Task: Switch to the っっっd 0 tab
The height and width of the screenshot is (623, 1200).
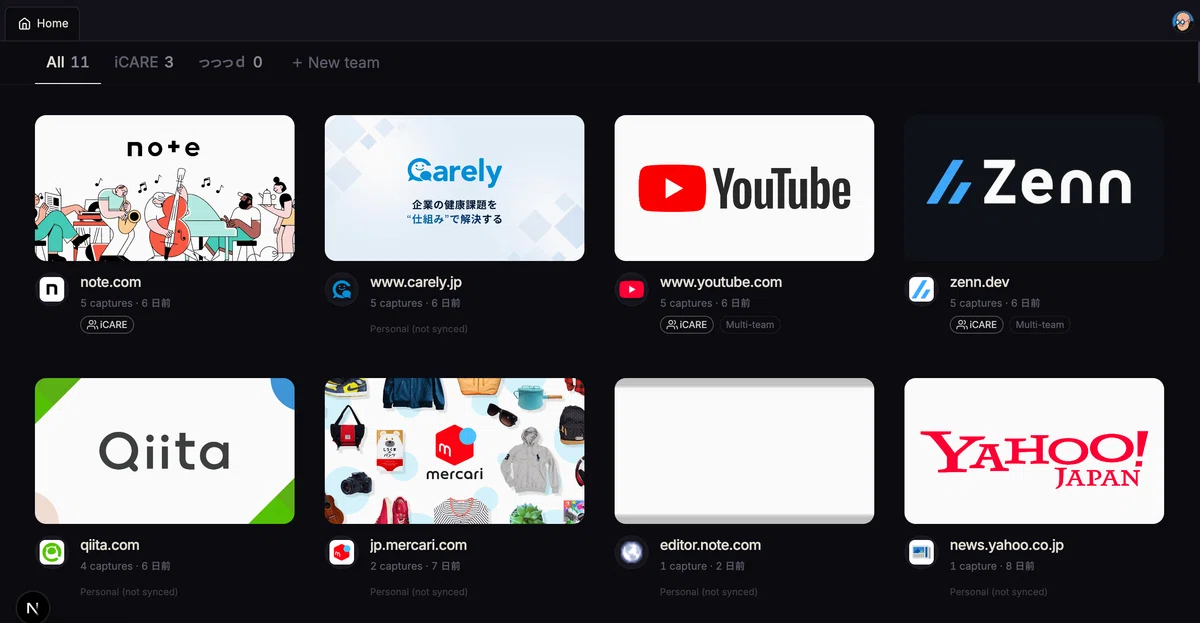Action: (230, 62)
